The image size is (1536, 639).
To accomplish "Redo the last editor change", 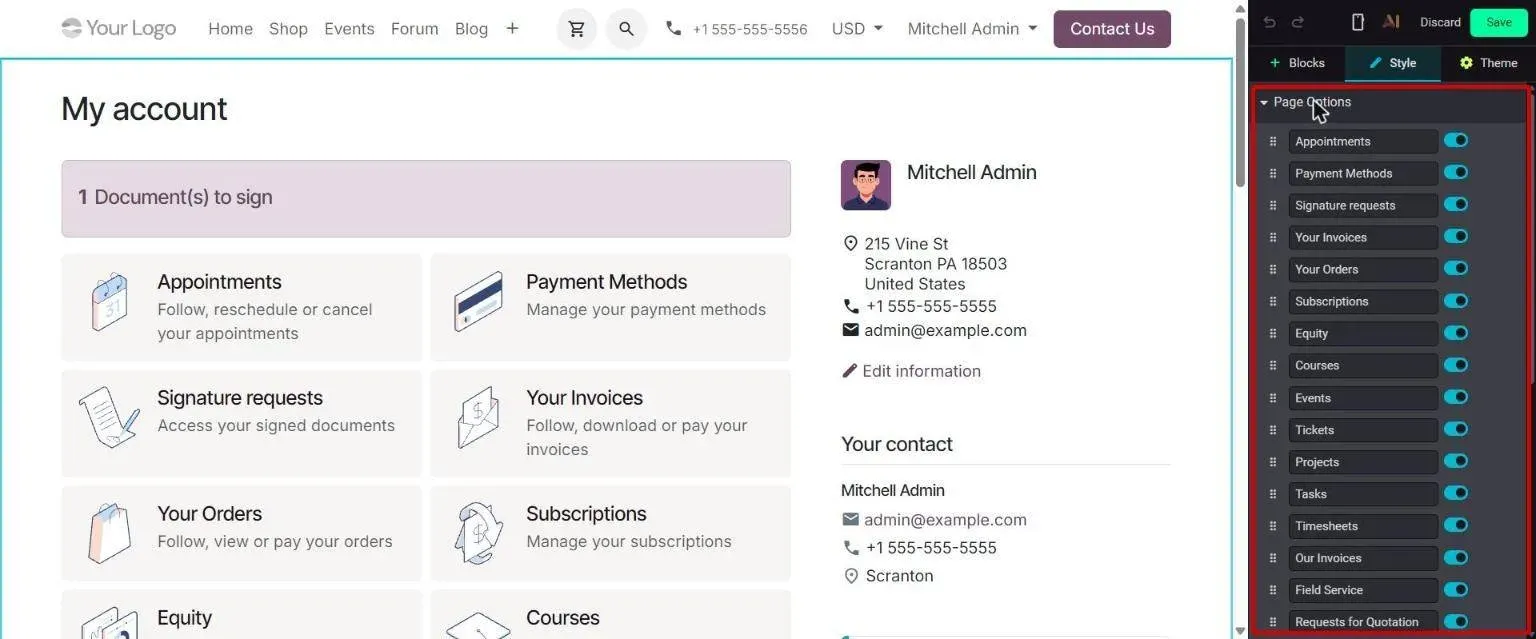I will [1298, 22].
